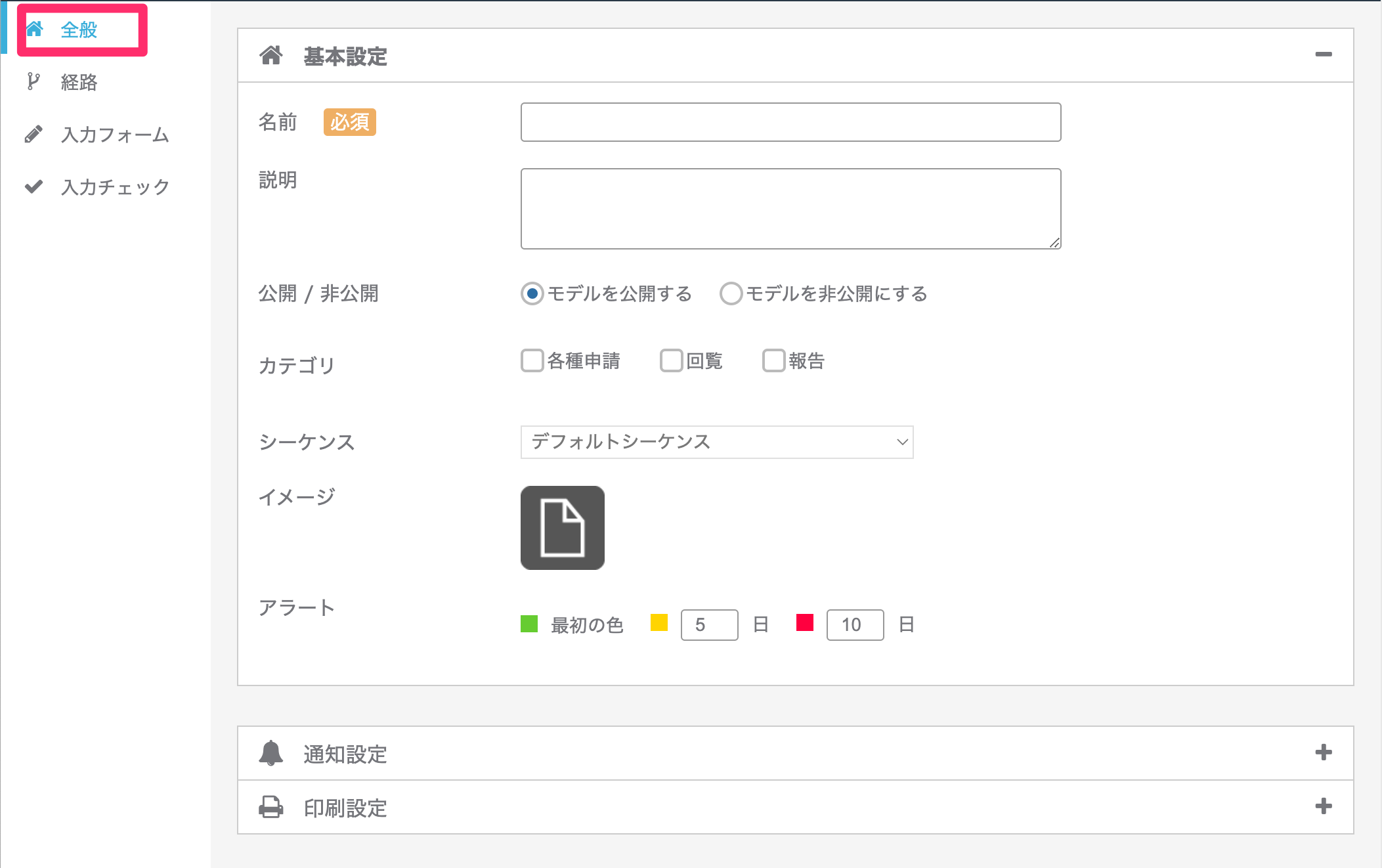The image size is (1382, 868).
Task: Click the house icon in 基本設定 header
Action: pos(271,55)
